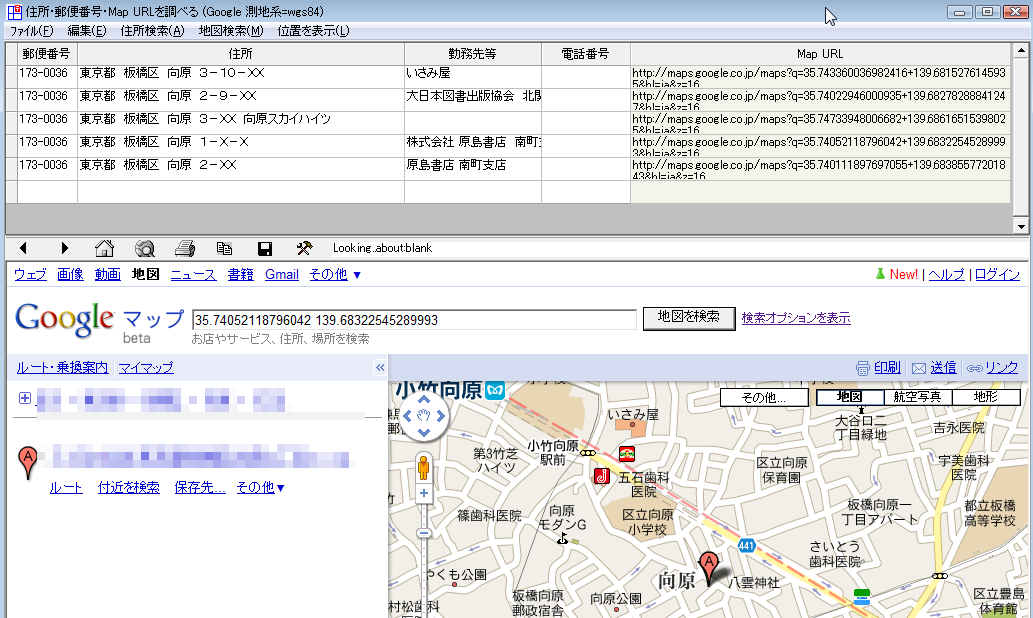The height and width of the screenshot is (618, 1033).
Task: Click the 保存先... link under result A
Action: 200,488
